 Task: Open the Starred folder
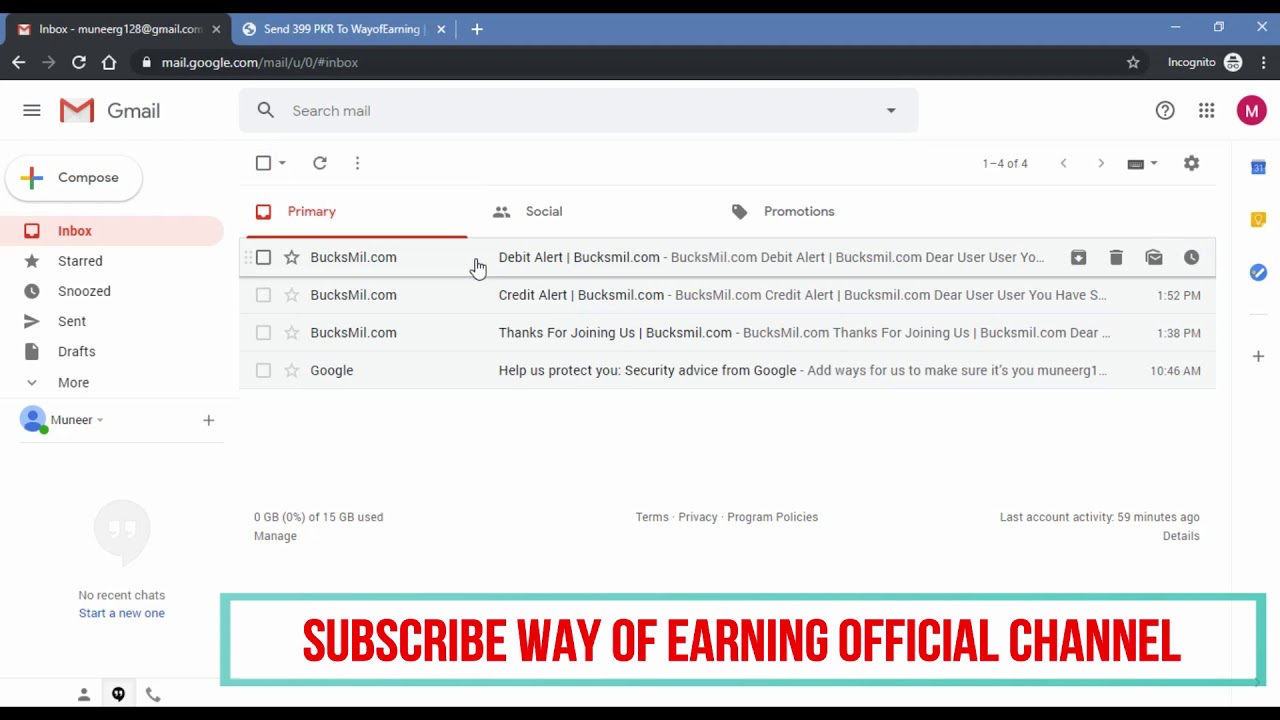pyautogui.click(x=80, y=261)
